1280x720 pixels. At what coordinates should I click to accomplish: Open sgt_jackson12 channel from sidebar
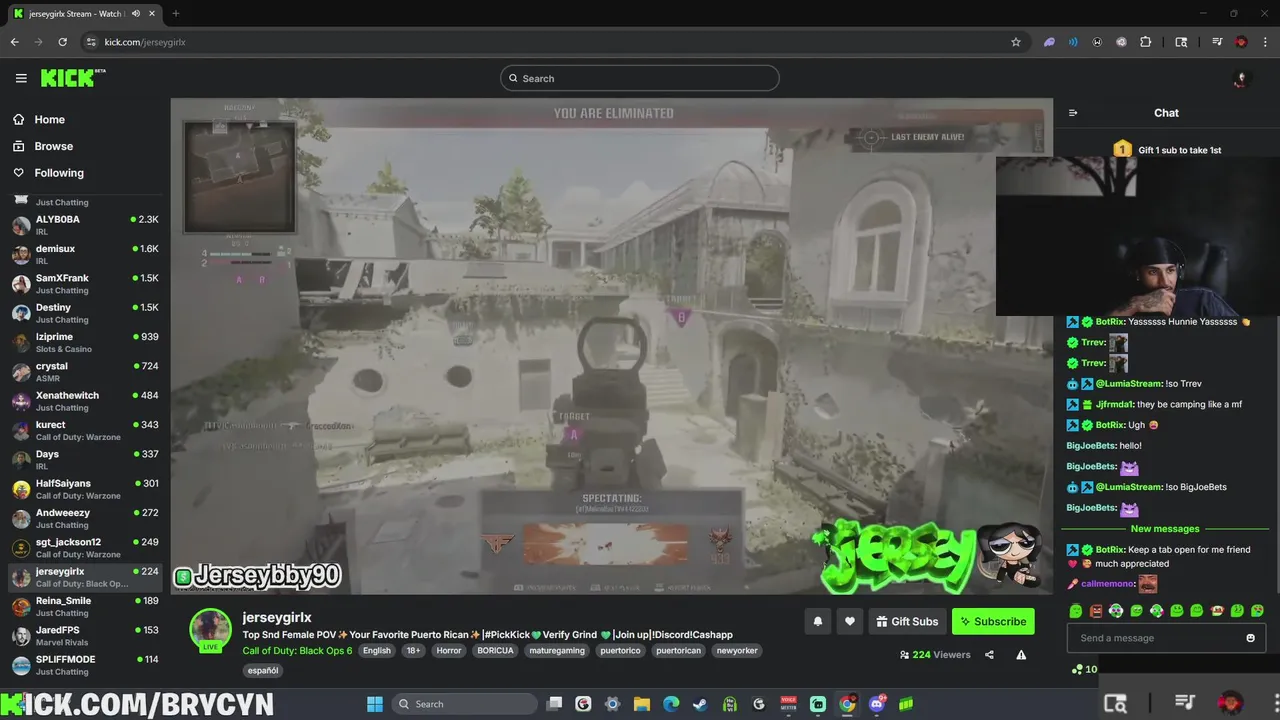coord(85,548)
